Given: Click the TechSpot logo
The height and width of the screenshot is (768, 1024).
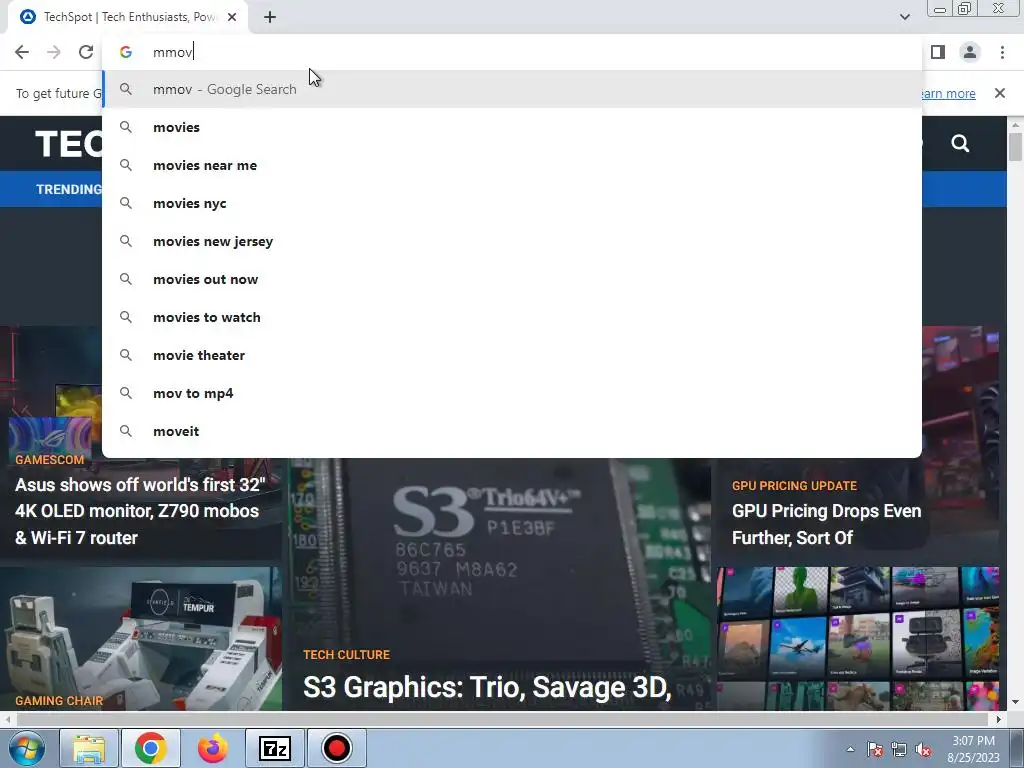Looking at the screenshot, I should (x=69, y=144).
